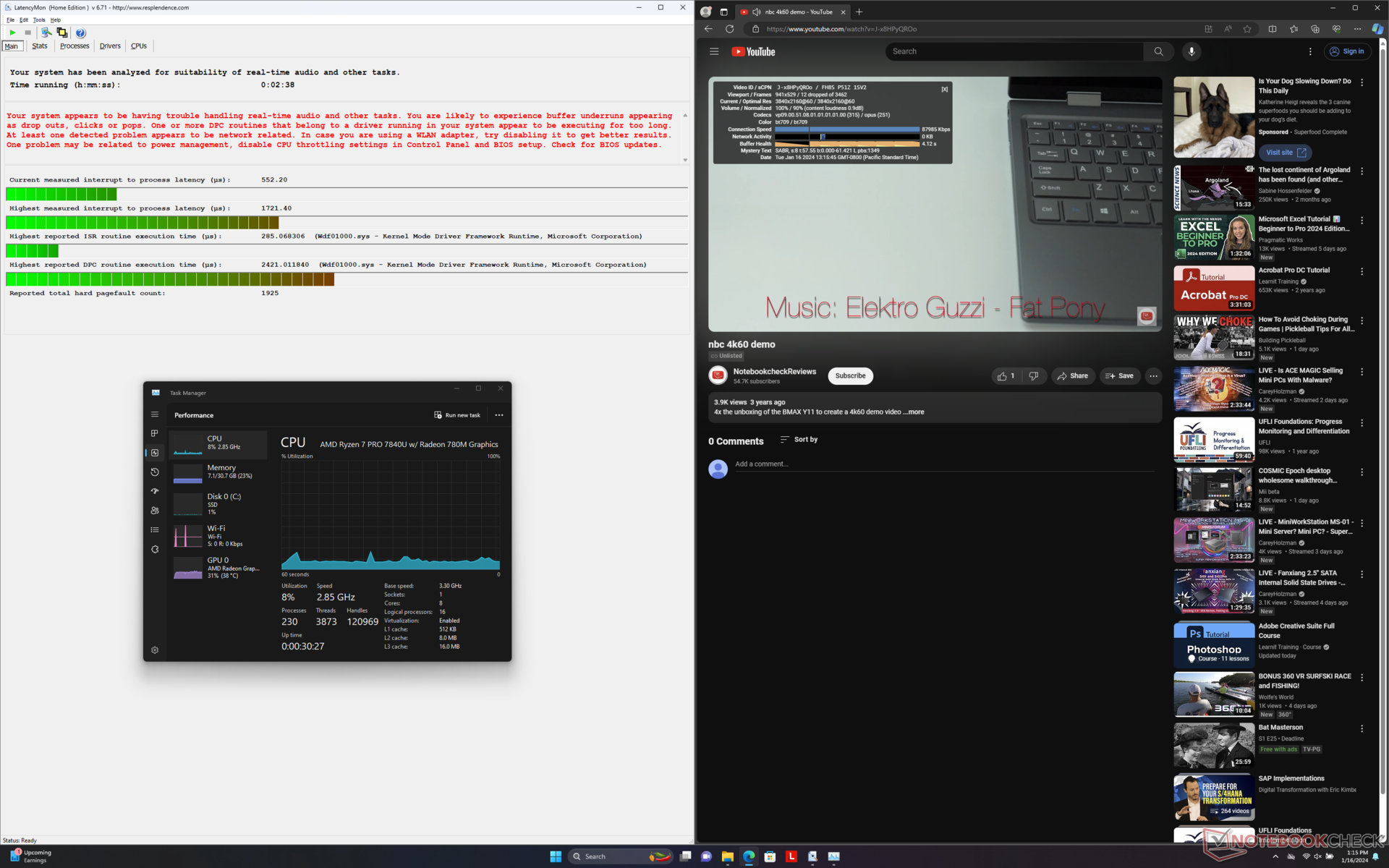Screen dimensions: 1389x868
Task: Open the comments Sort by dropdown
Action: coord(799,440)
